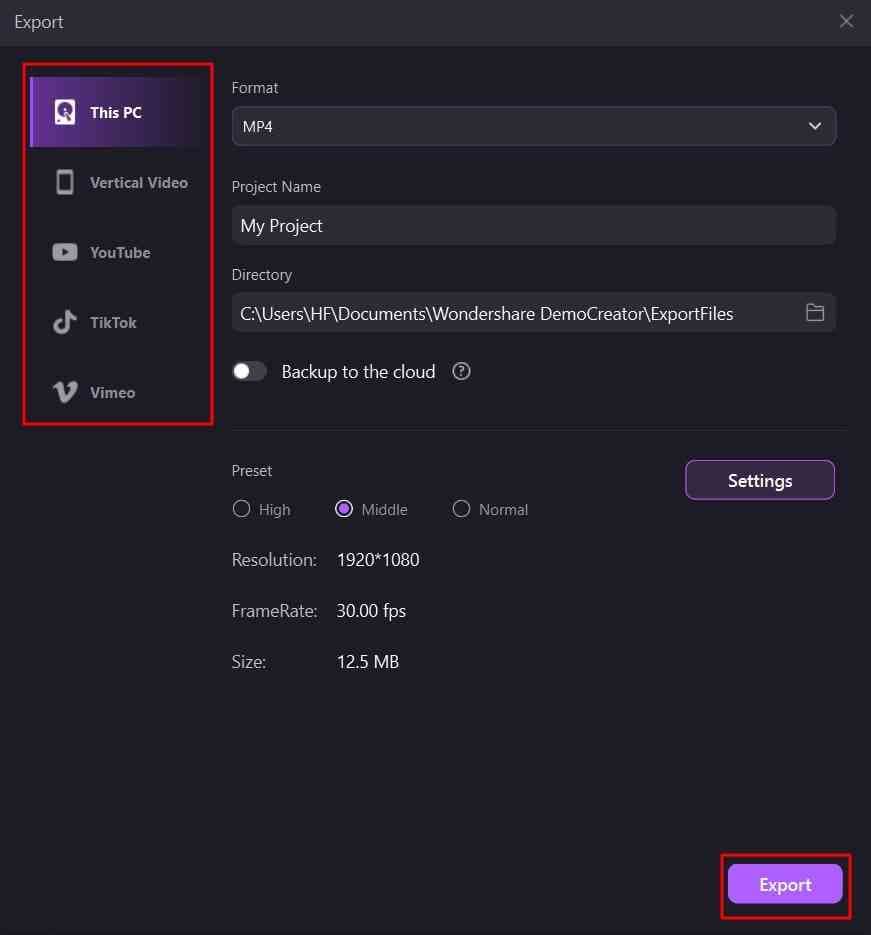Open the Settings button
Image resolution: width=871 pixels, height=935 pixels.
[x=760, y=480]
